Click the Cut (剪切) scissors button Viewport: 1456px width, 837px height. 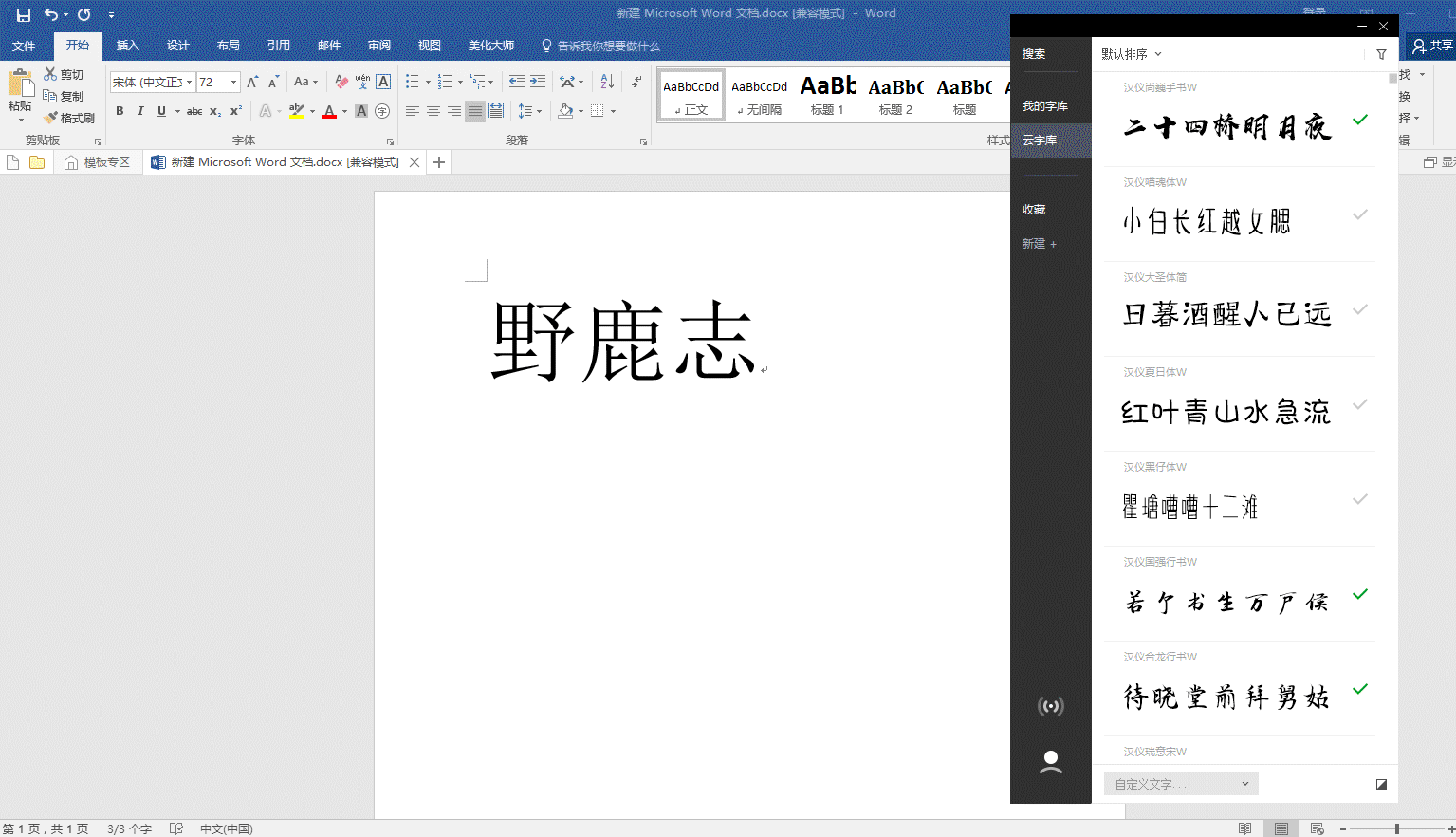pyautogui.click(x=64, y=74)
